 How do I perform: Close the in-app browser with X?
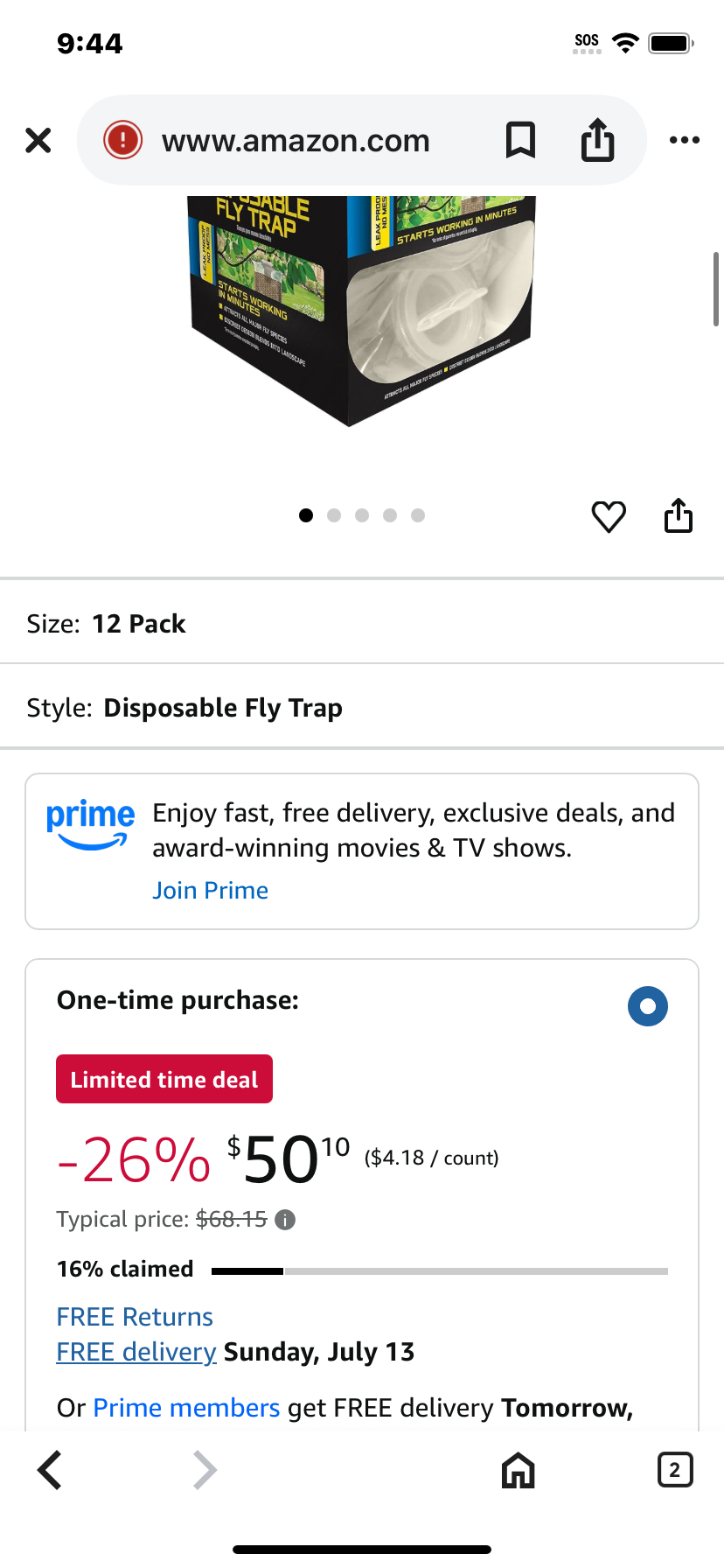[38, 140]
